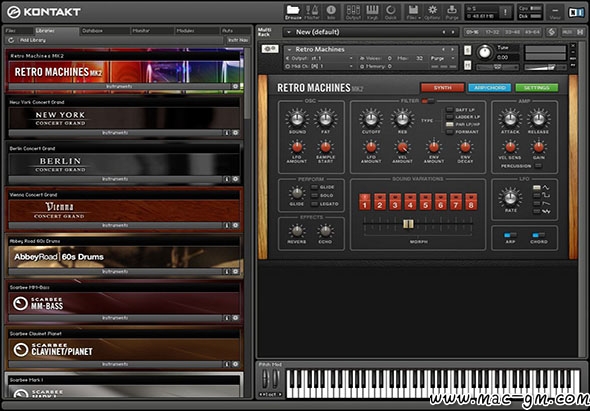
Task: Click the View minimize icon in the toolbar
Action: click(x=555, y=12)
